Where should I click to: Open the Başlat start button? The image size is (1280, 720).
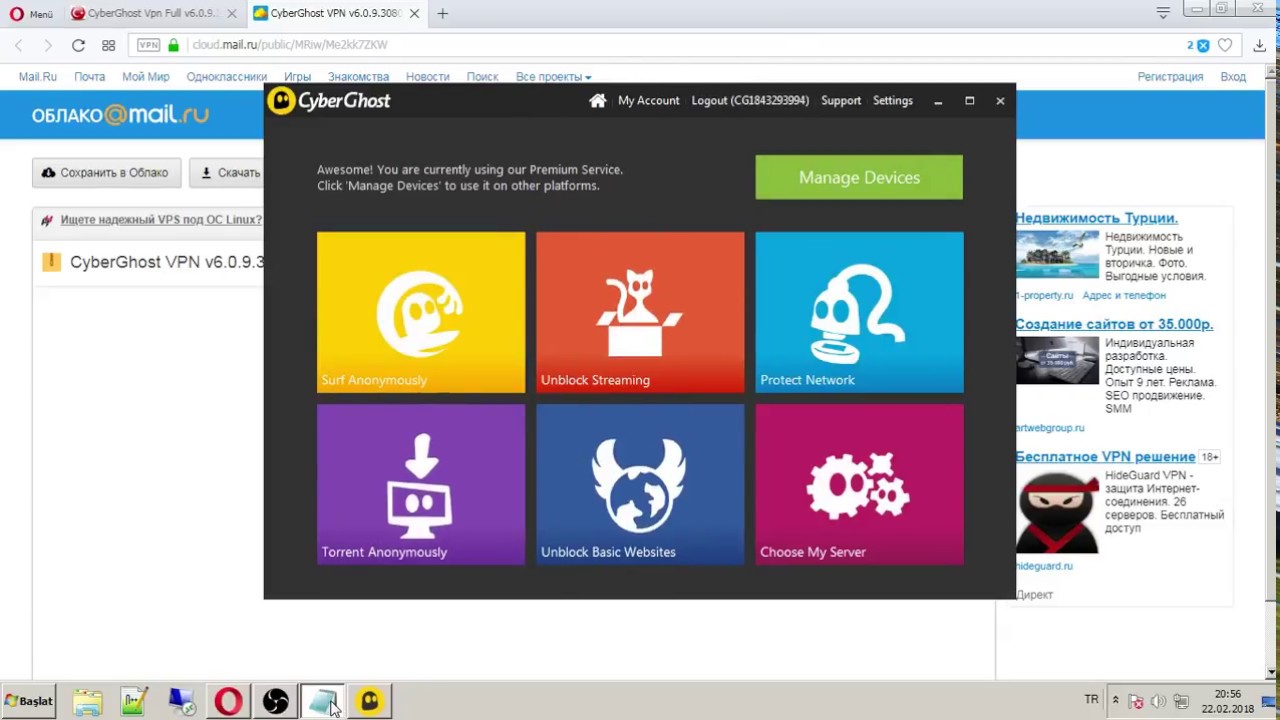(29, 701)
